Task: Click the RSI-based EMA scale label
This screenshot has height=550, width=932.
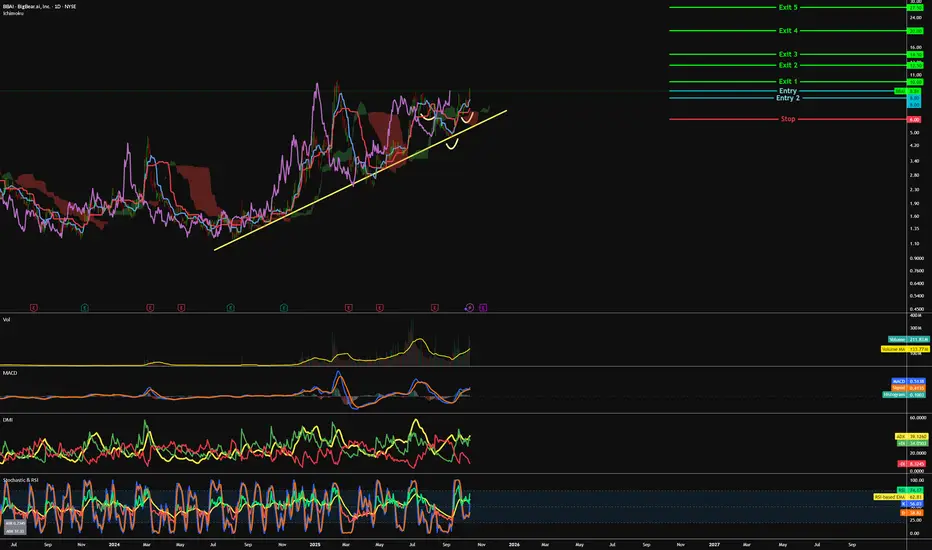Action: [x=898, y=497]
